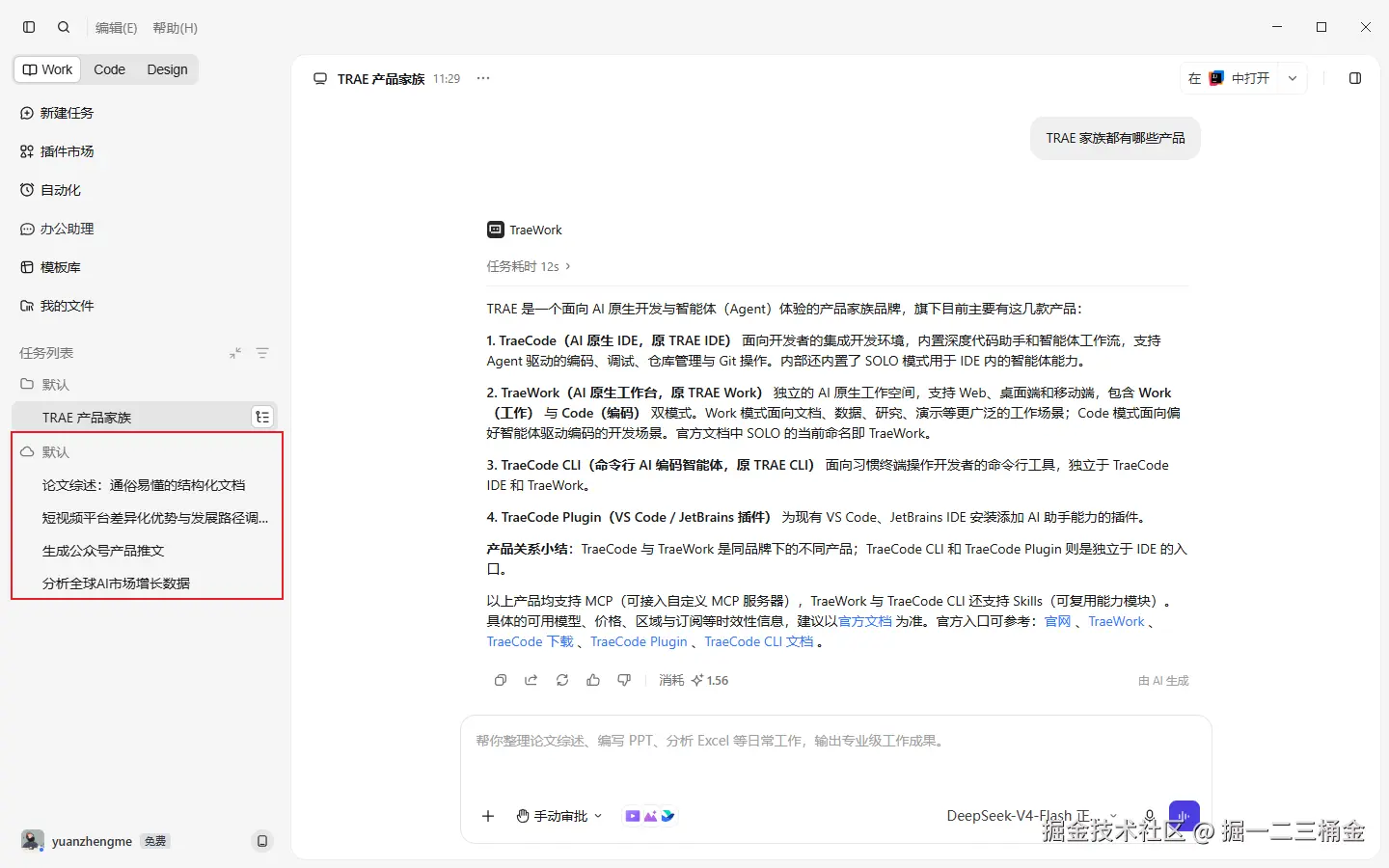The height and width of the screenshot is (868, 1389).
Task: Regenerate the reply with the refresh icon
Action: [x=562, y=680]
